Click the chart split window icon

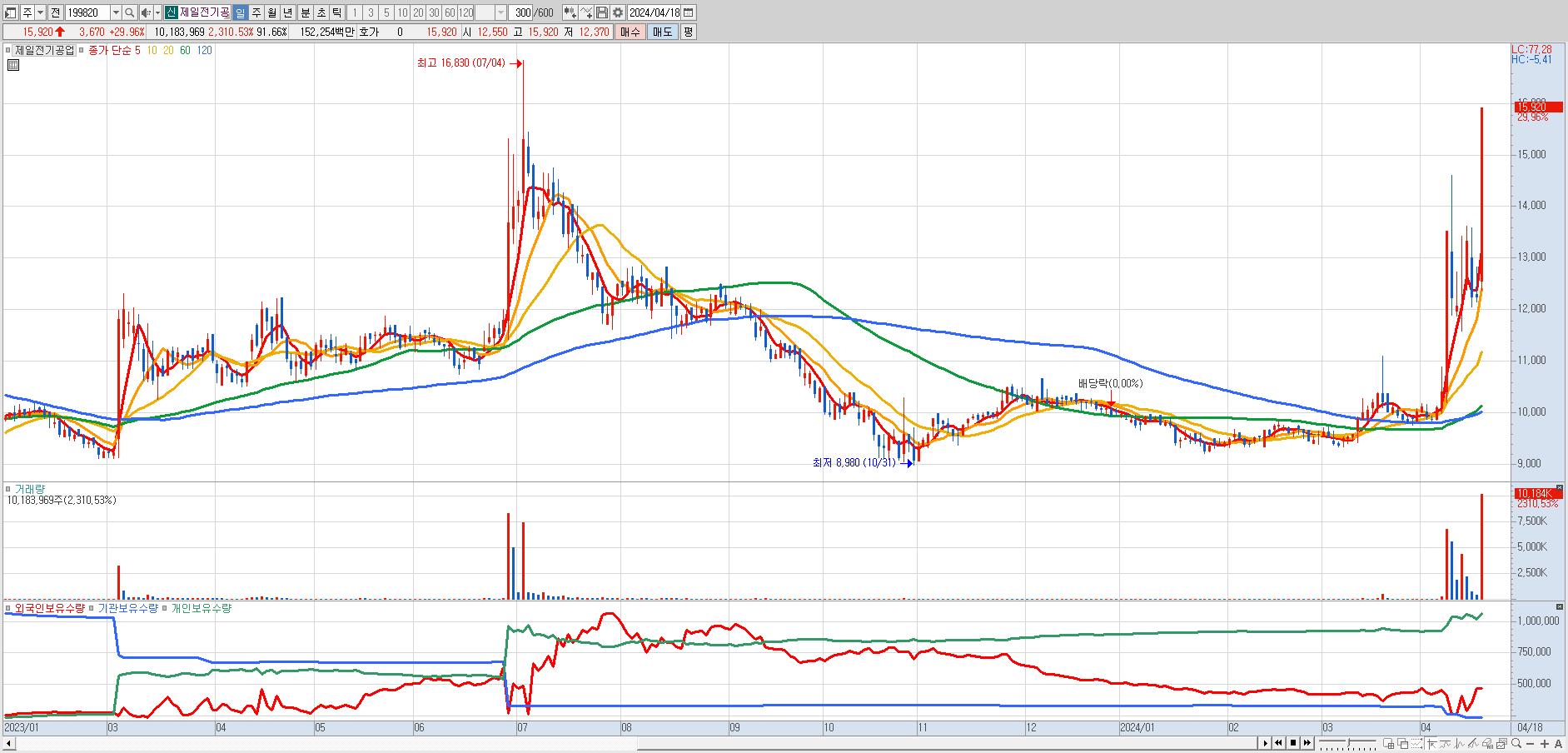1388,744
